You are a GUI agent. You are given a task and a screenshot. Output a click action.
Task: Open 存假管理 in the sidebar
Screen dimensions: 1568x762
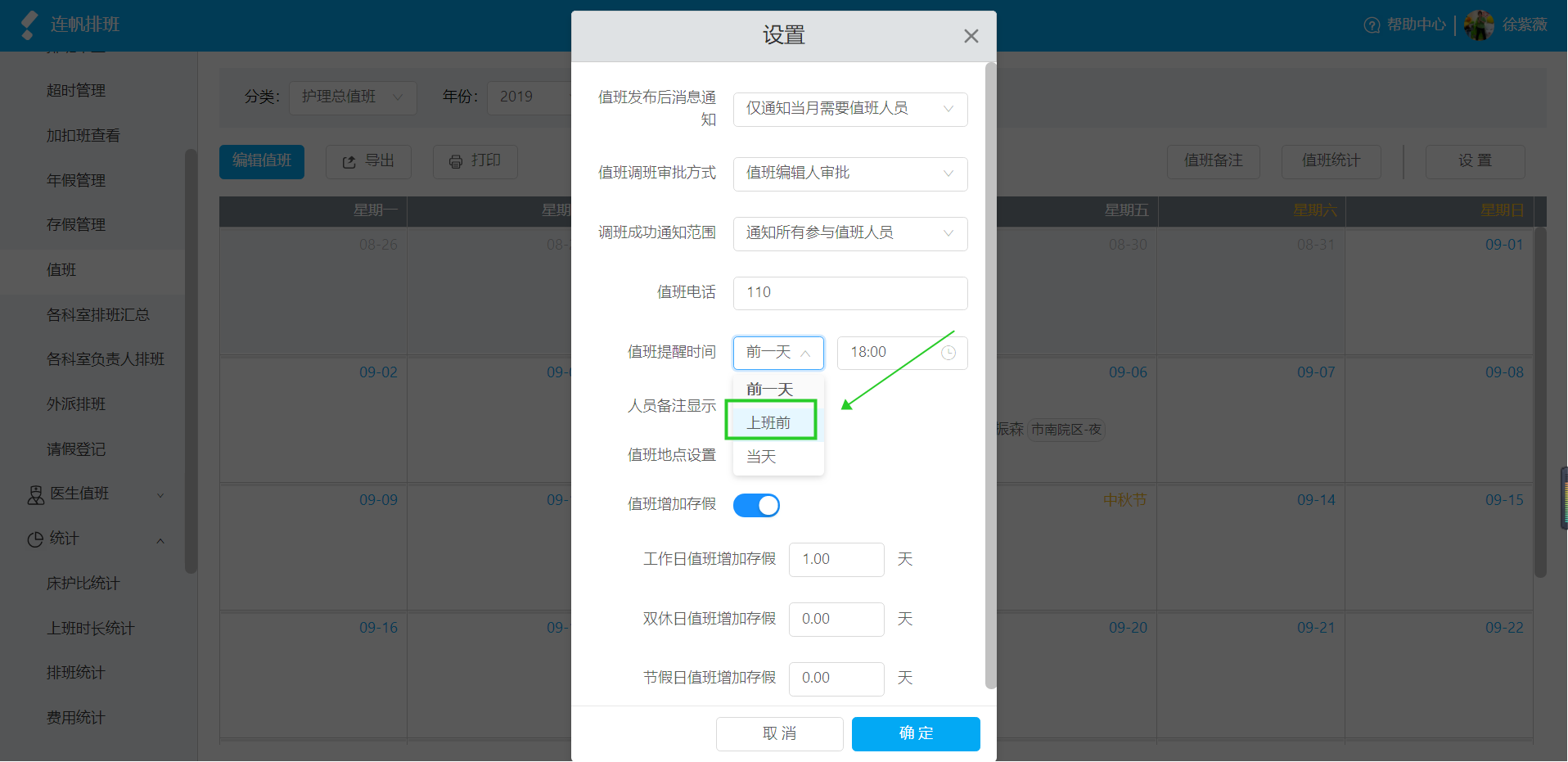[76, 225]
